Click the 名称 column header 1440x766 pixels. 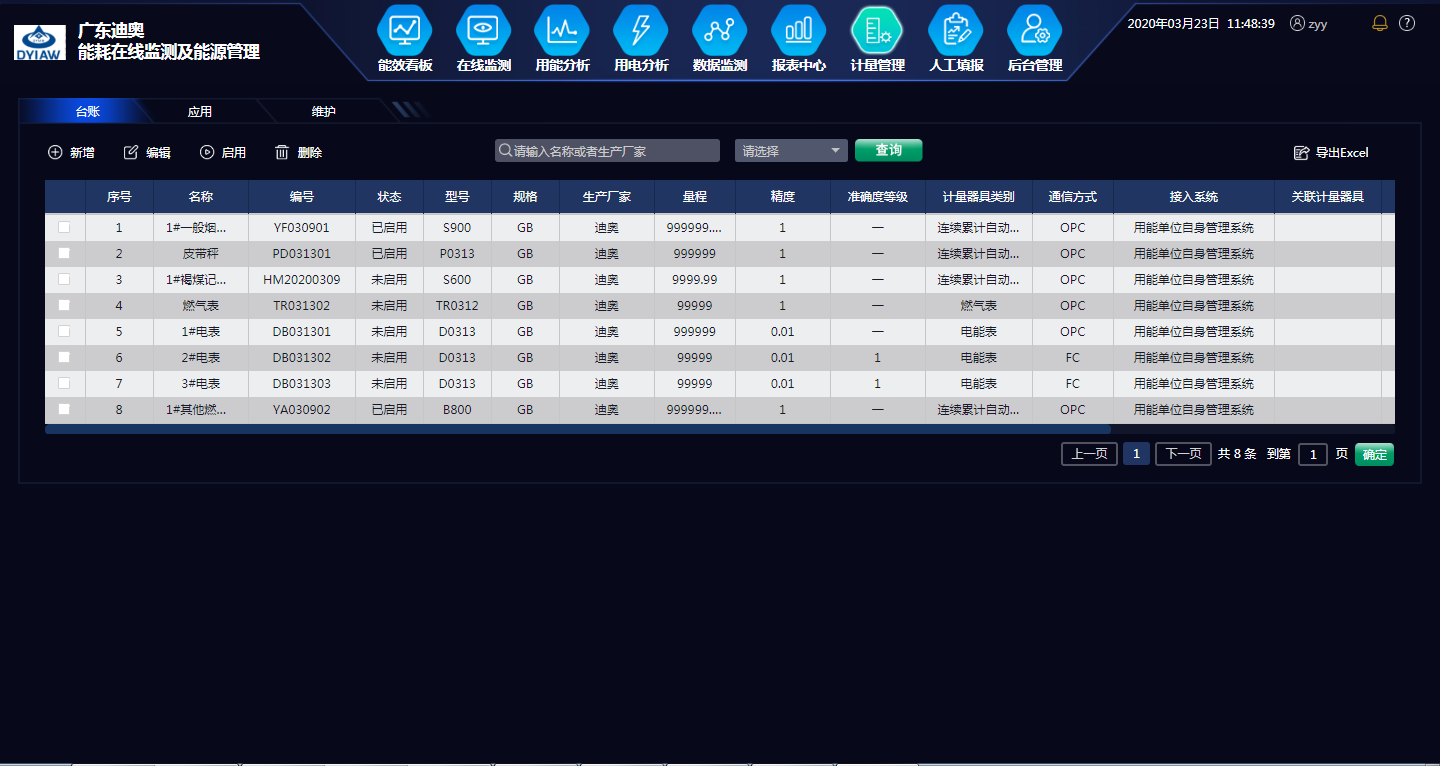coord(201,197)
